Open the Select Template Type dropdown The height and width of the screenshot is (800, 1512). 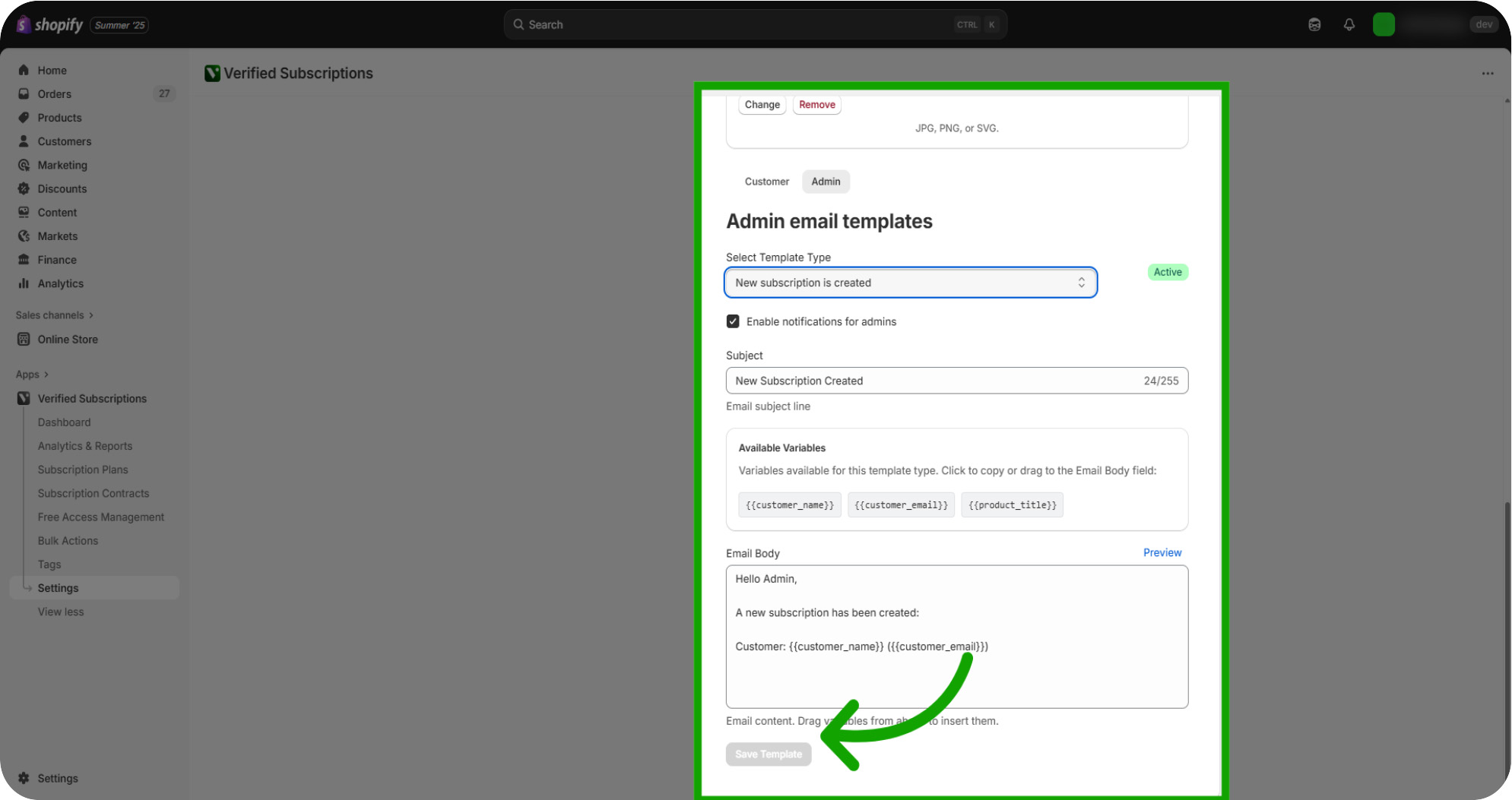[911, 283]
